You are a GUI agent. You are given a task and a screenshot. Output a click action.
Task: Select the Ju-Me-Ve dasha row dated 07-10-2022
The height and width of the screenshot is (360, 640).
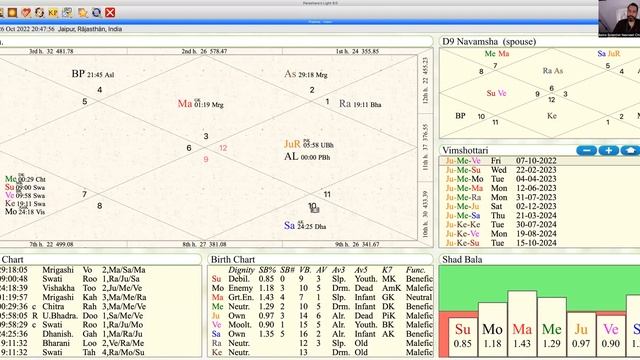[540, 161]
